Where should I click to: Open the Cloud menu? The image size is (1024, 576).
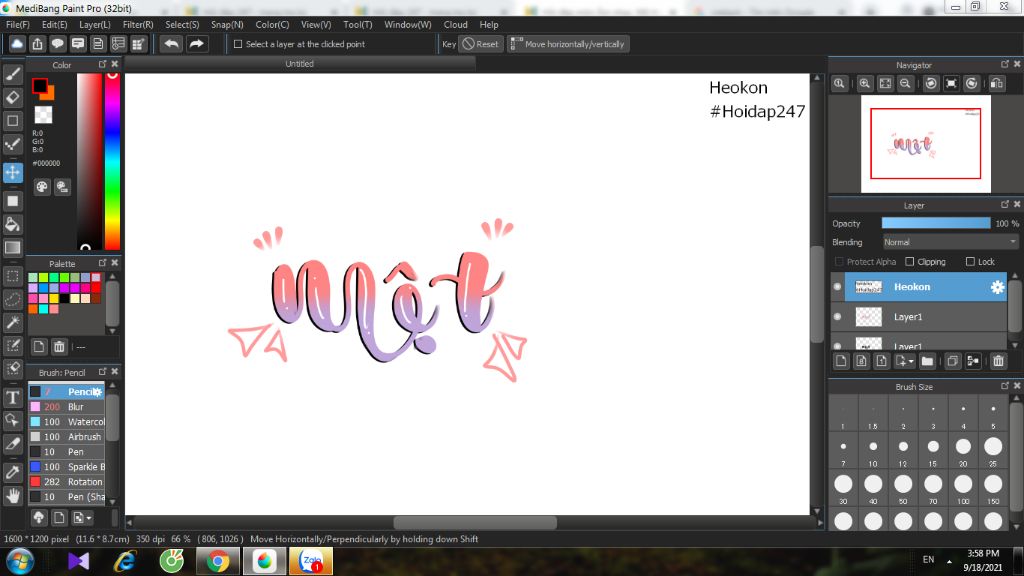455,24
